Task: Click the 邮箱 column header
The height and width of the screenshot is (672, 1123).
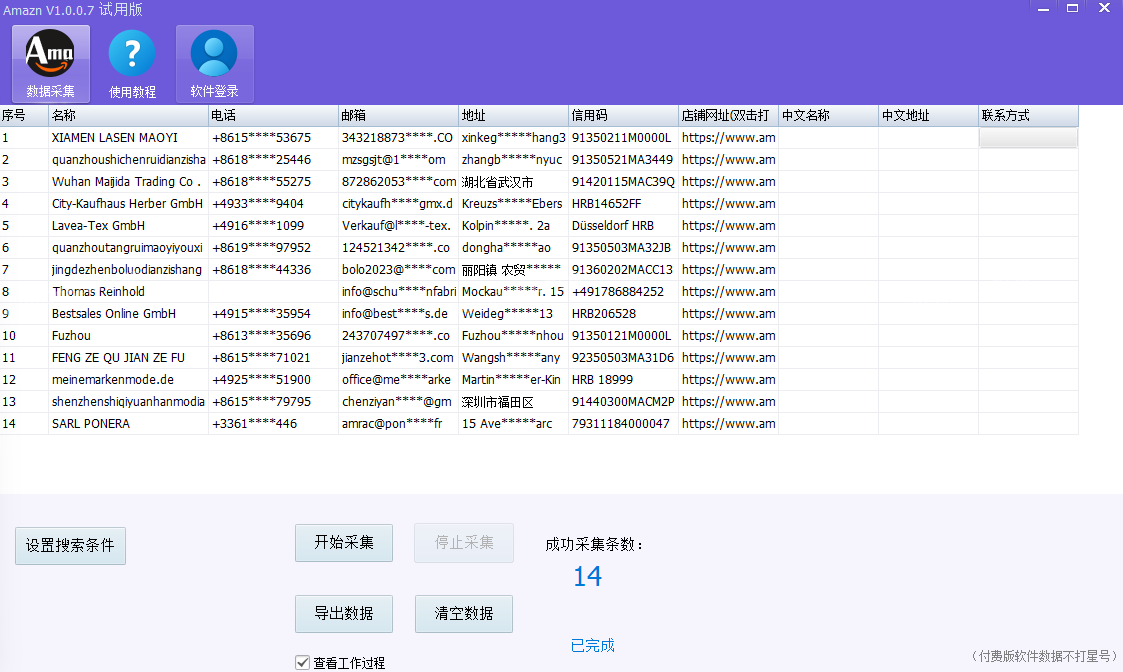Action: [x=398, y=115]
